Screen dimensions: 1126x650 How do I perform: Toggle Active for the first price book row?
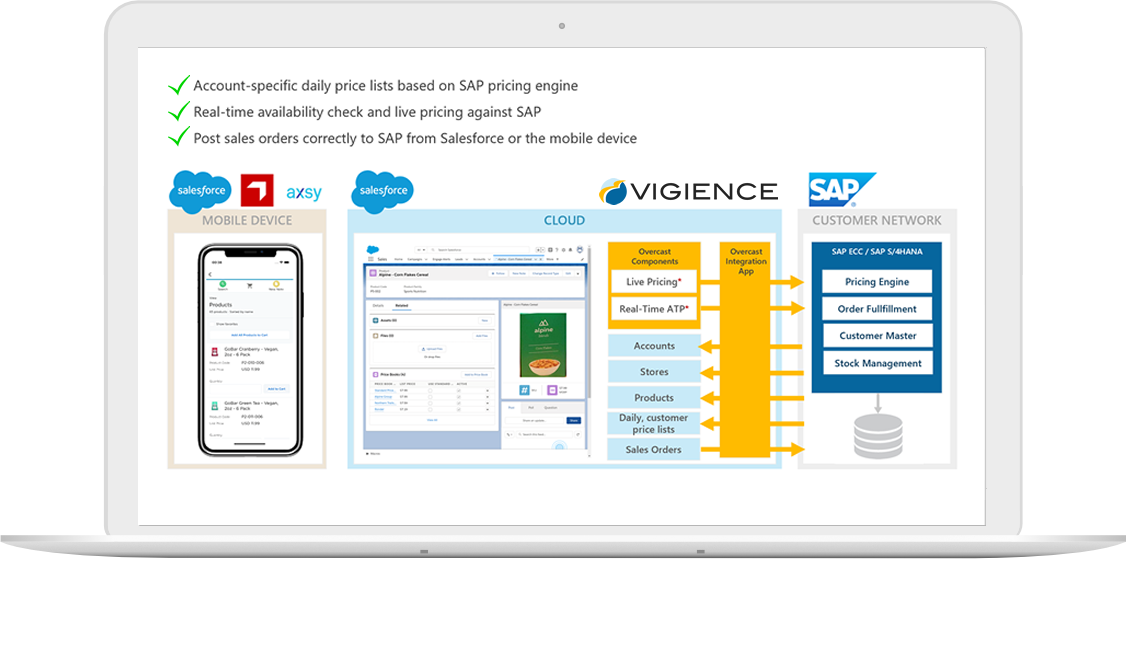459,390
